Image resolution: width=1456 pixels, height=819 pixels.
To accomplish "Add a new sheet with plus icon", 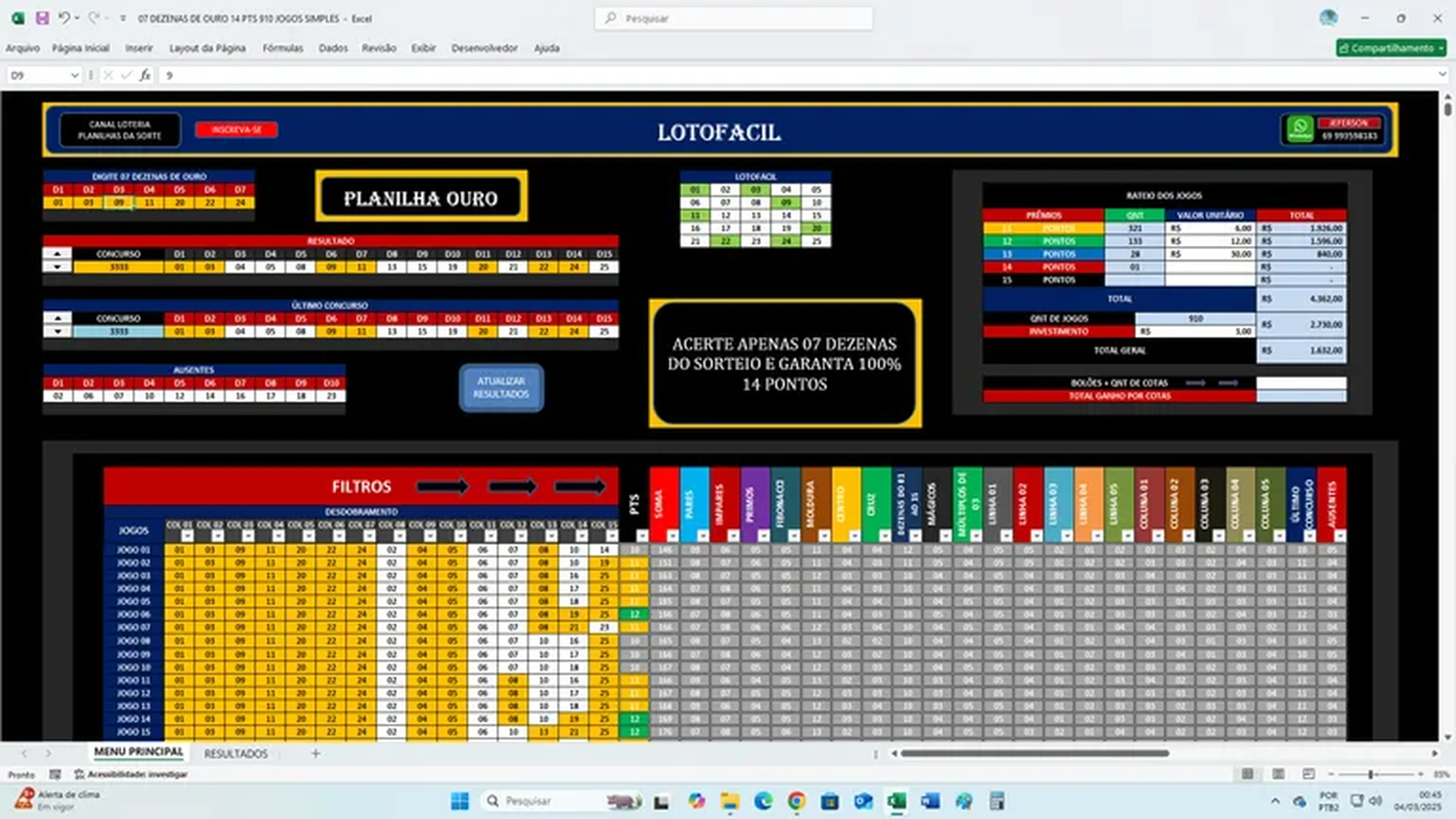I will [316, 753].
